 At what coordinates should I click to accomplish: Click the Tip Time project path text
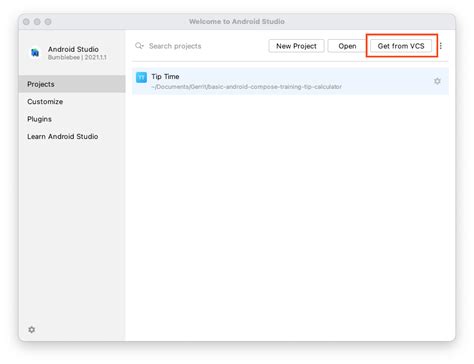[247, 87]
